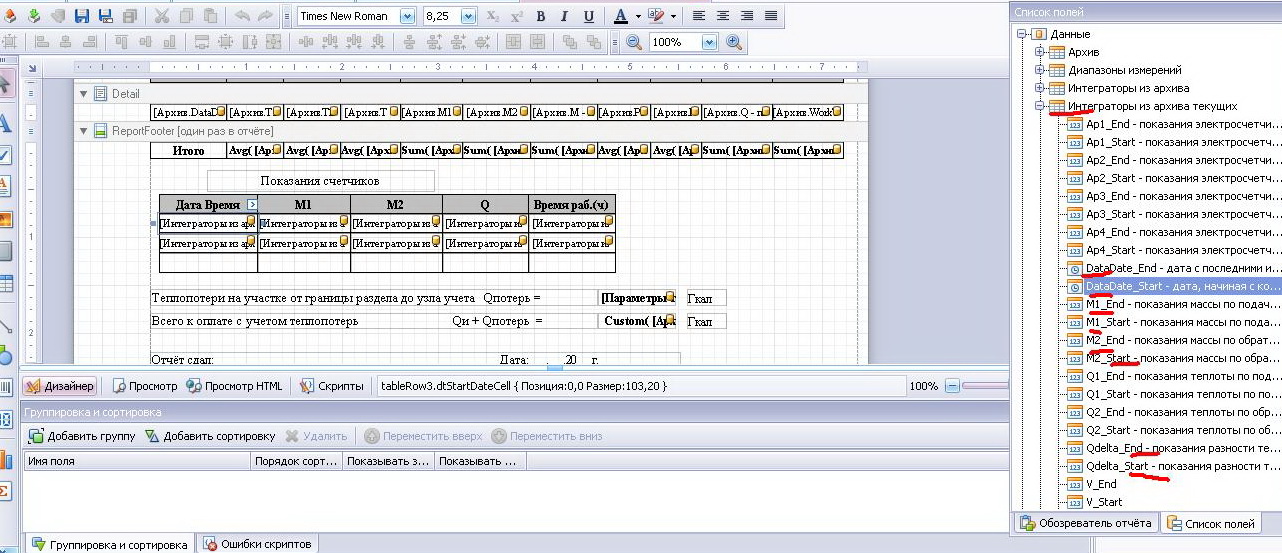
Task: Expand the Архив tree node
Action: click(x=1040, y=52)
